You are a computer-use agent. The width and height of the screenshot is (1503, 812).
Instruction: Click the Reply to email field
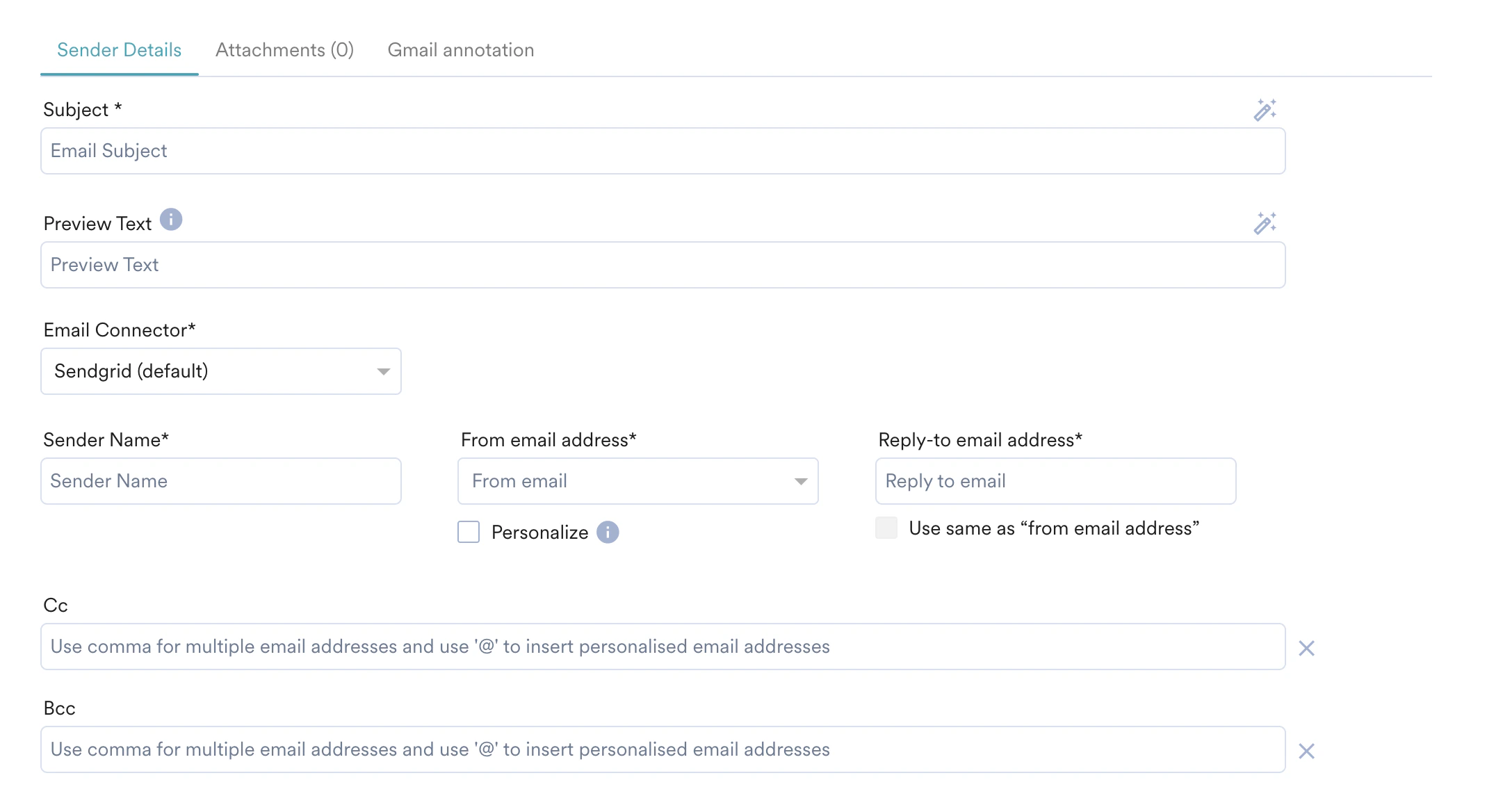(x=1055, y=480)
